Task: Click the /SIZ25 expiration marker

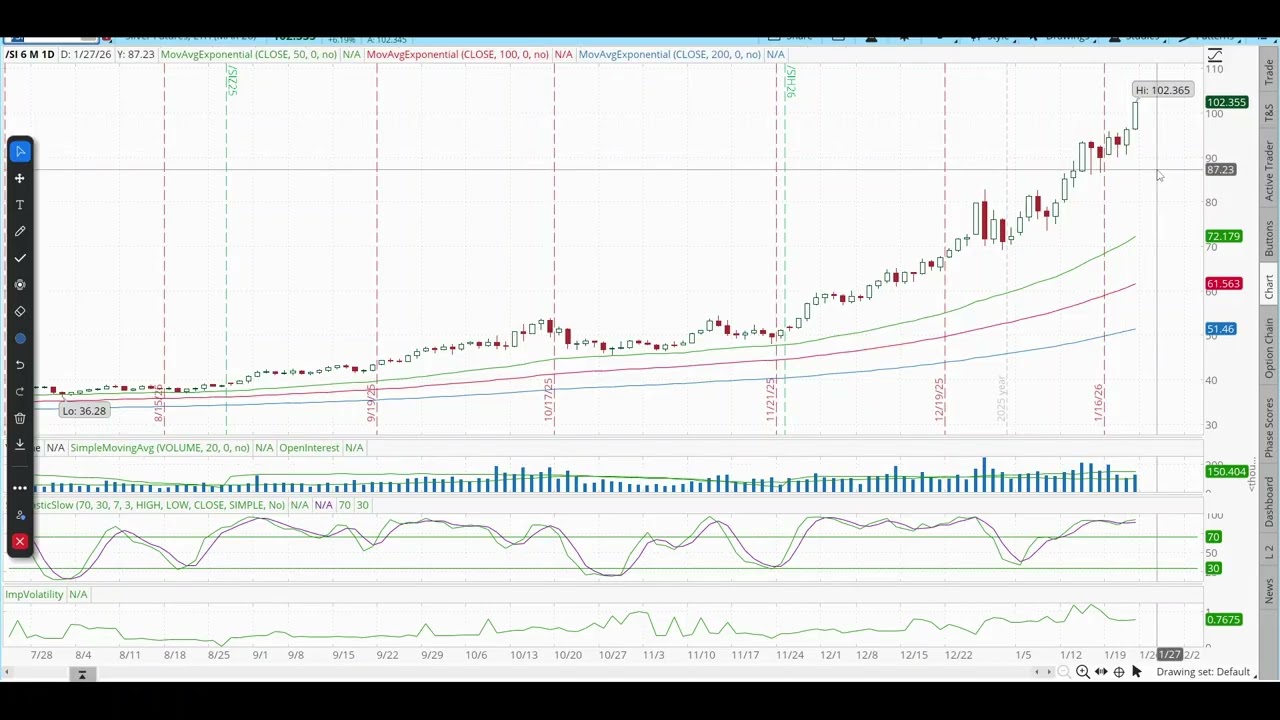Action: (x=232, y=81)
